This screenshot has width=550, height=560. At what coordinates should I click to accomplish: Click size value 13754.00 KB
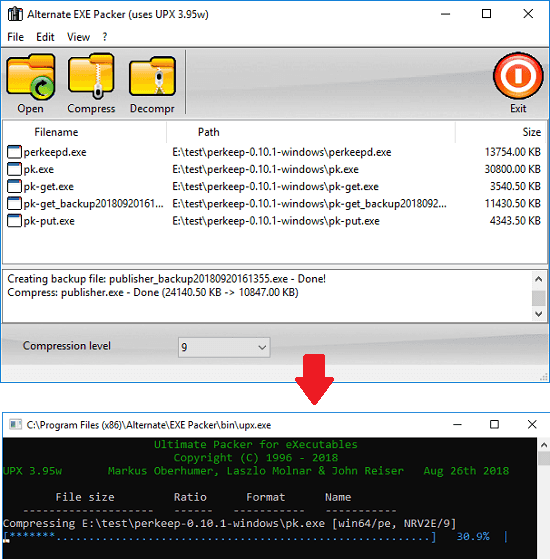pos(512,152)
